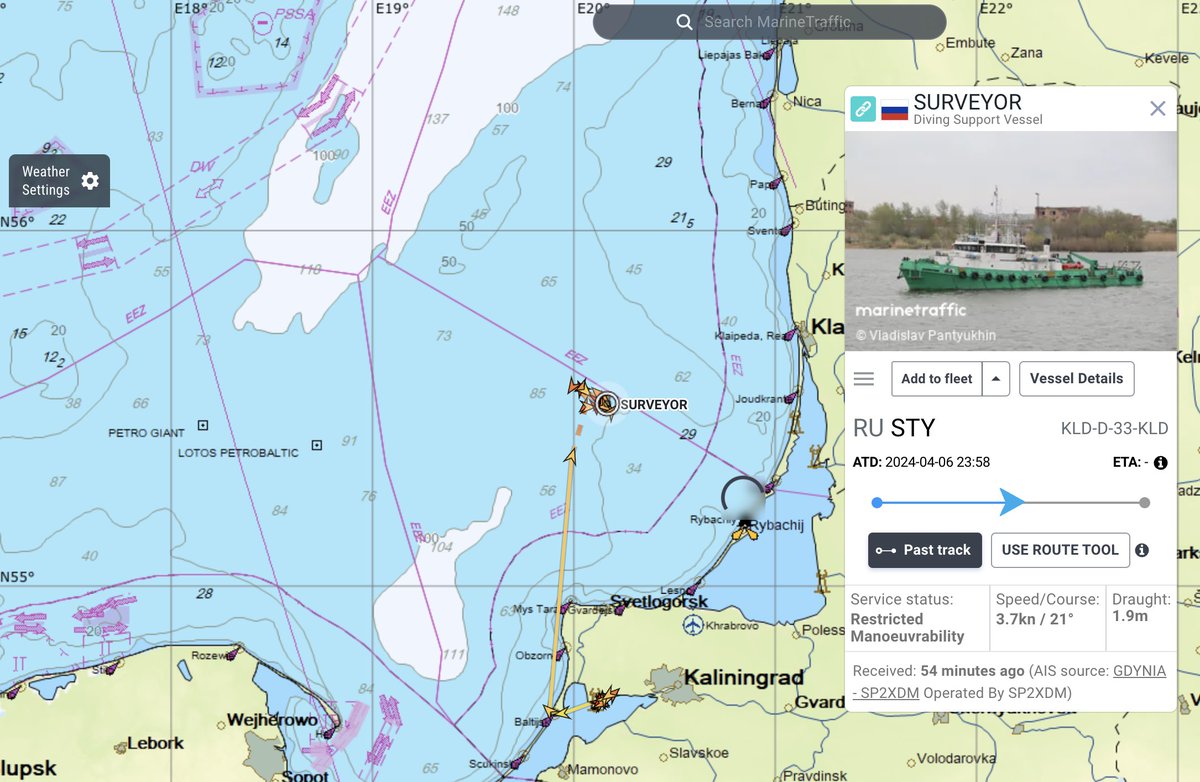Viewport: 1200px width, 782px height.
Task: Click the SURVEYOR map label
Action: (x=654, y=404)
